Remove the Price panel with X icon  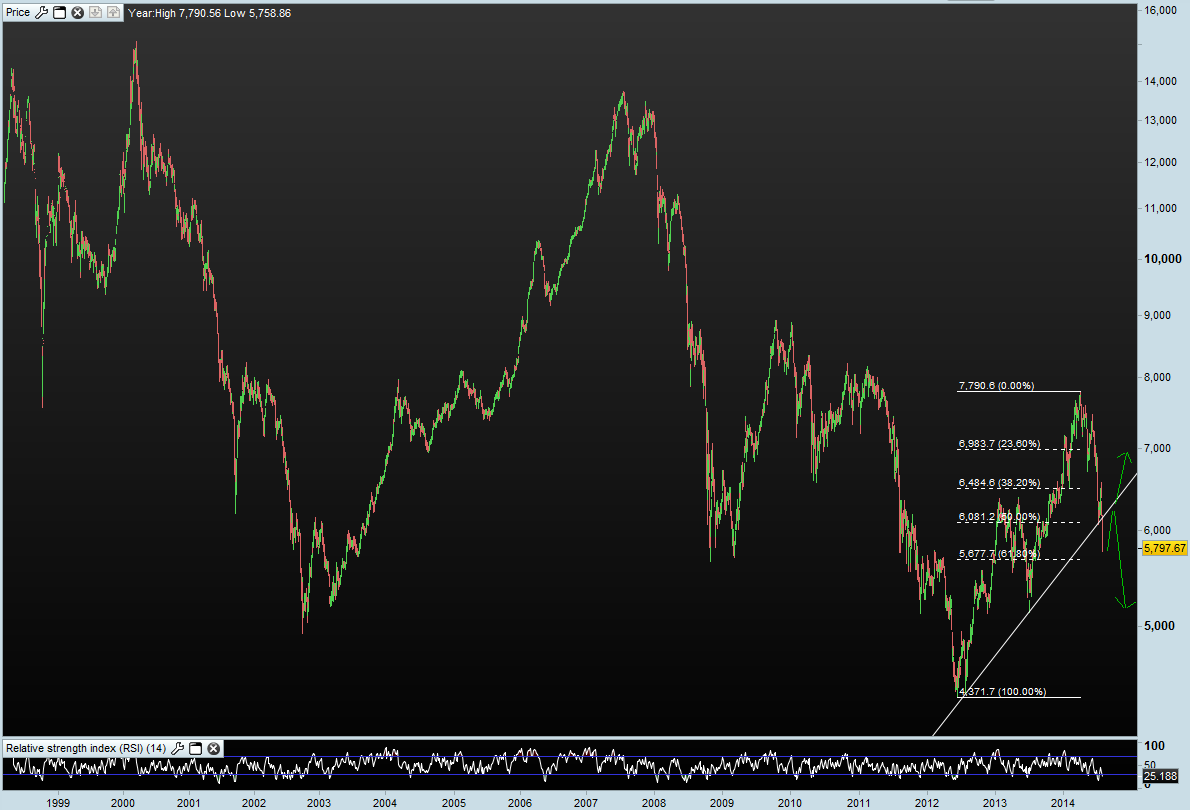pyautogui.click(x=77, y=13)
